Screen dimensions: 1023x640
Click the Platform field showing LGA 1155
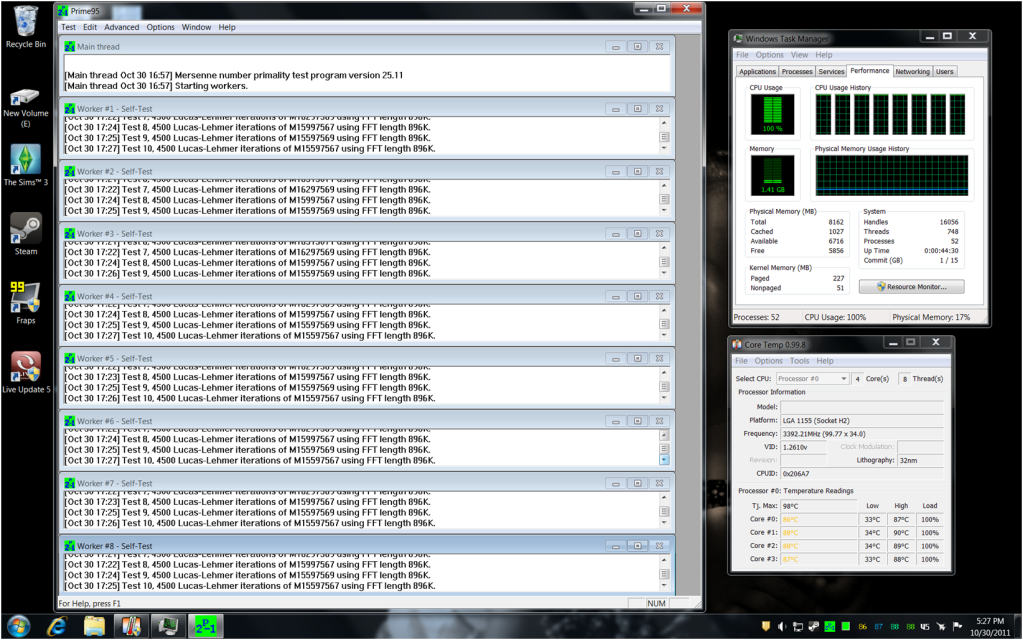pyautogui.click(x=862, y=421)
